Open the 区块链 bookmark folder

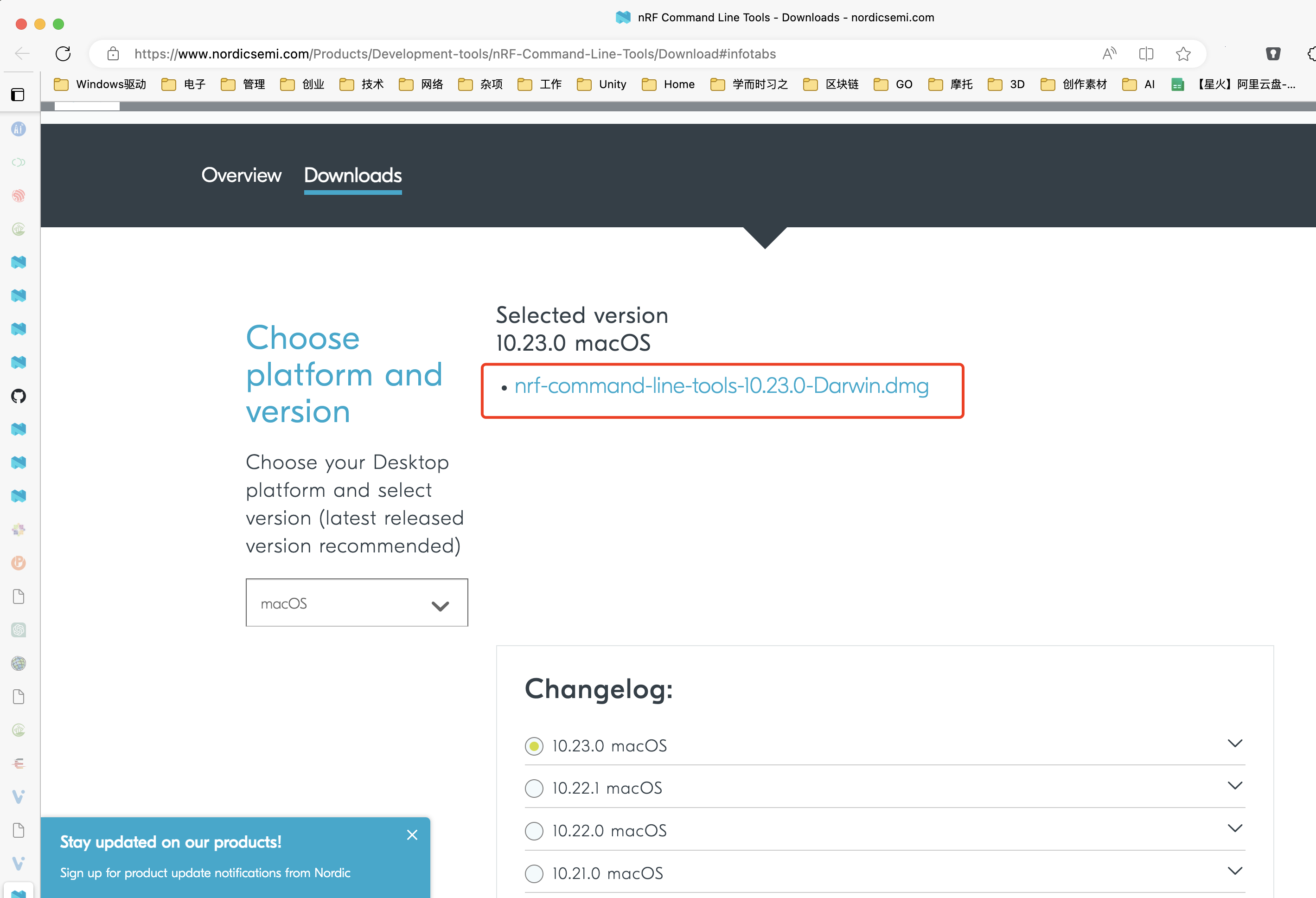point(830,84)
